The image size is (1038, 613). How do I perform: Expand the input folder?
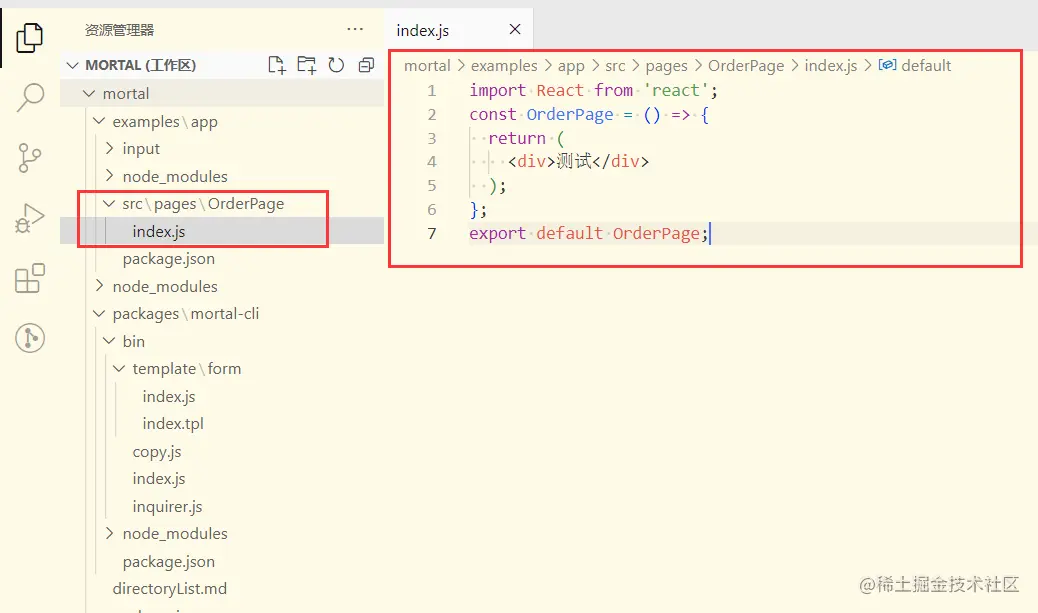coord(109,148)
